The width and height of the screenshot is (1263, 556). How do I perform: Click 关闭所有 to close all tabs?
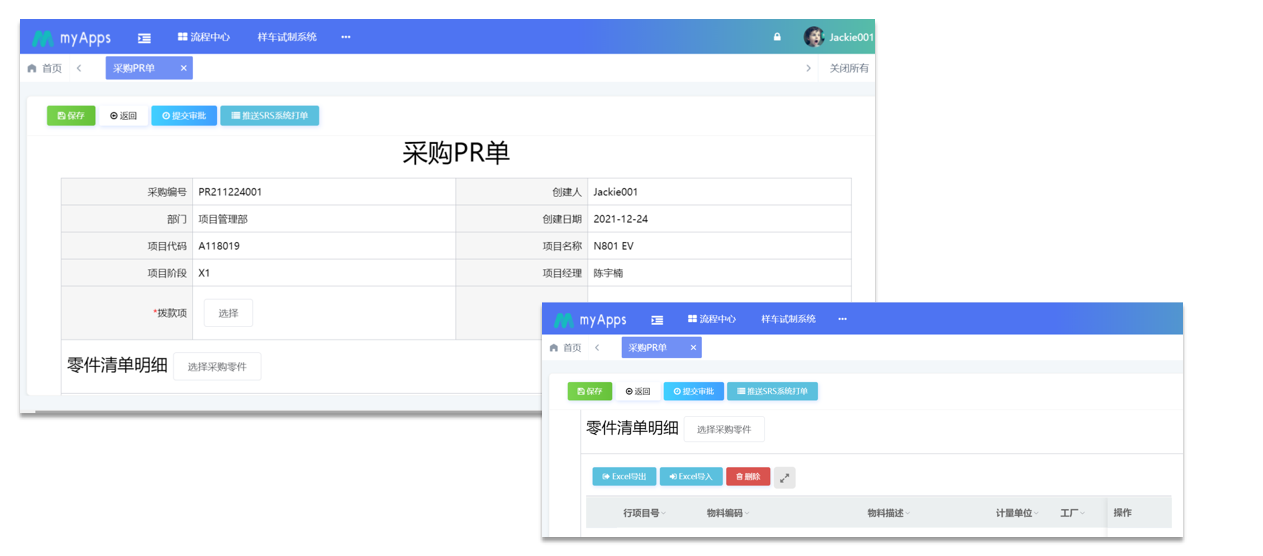pos(849,68)
